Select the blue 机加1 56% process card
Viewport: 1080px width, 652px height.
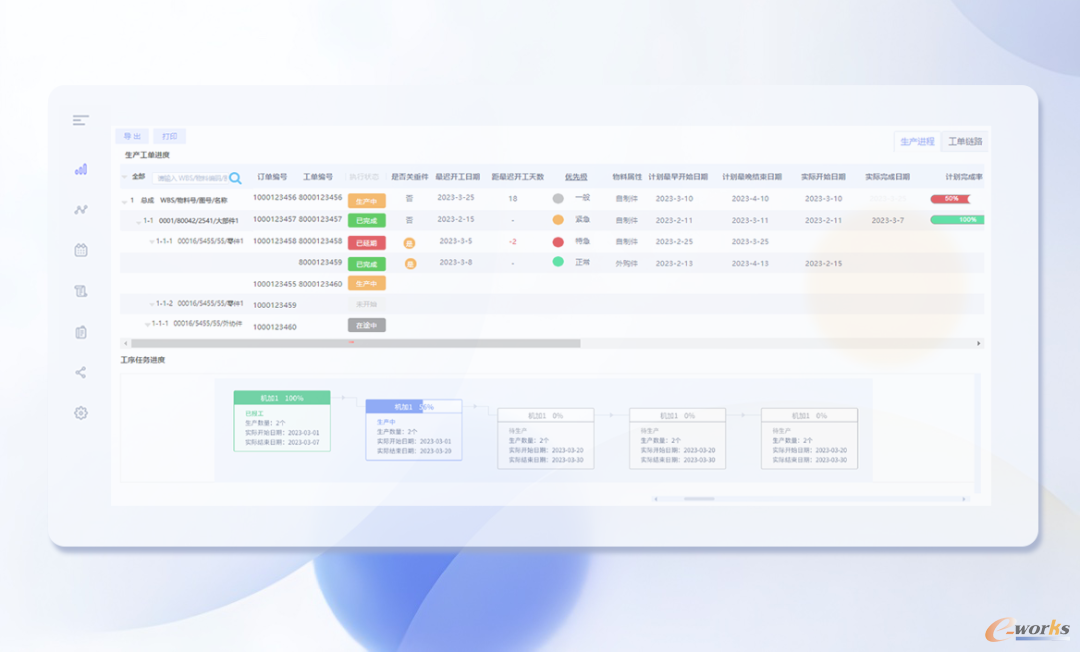413,430
